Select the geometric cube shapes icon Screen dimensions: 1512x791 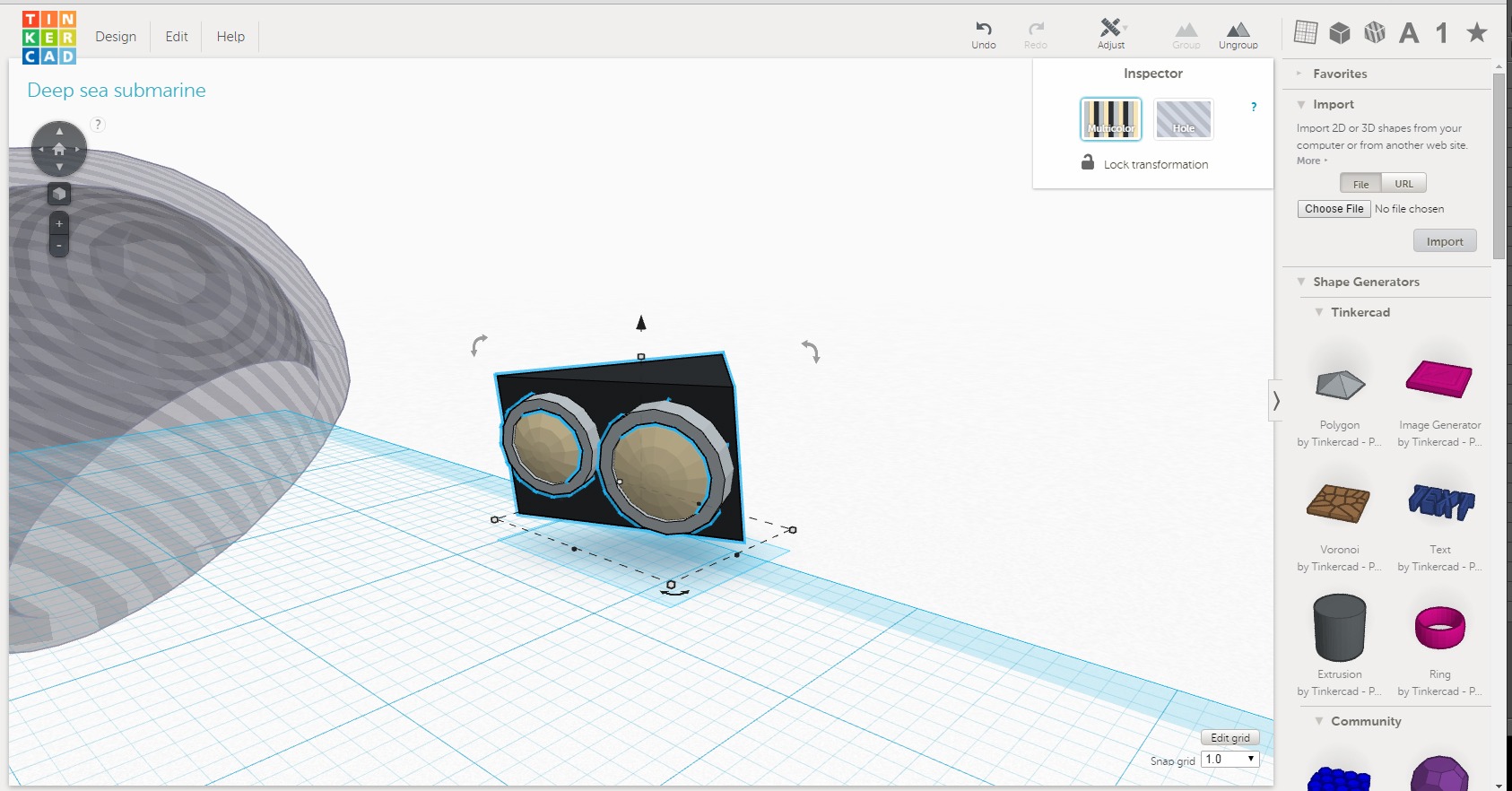[1340, 32]
